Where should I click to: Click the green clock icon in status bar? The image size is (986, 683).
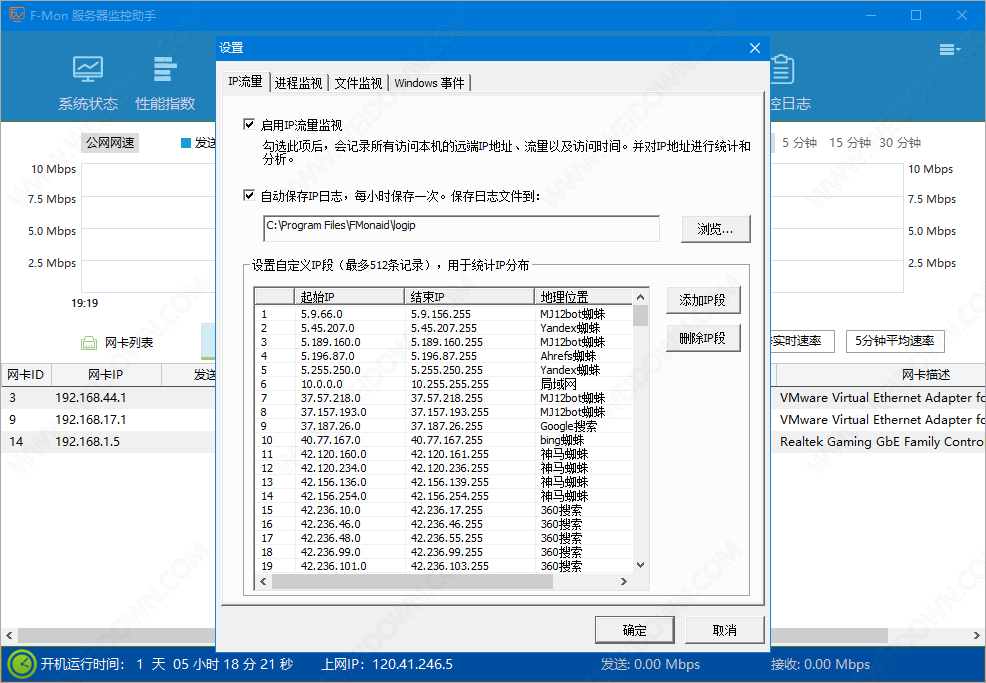click(20, 664)
